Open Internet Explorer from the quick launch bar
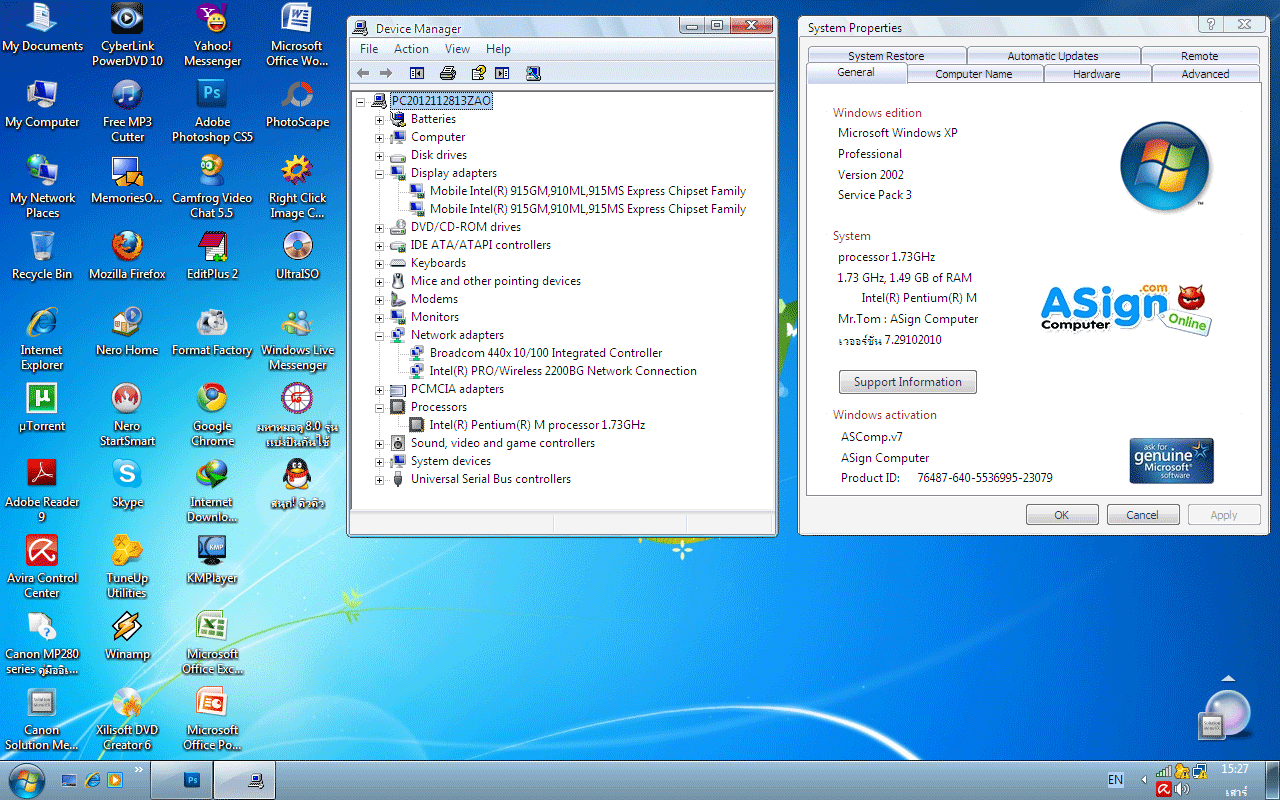 [92, 779]
